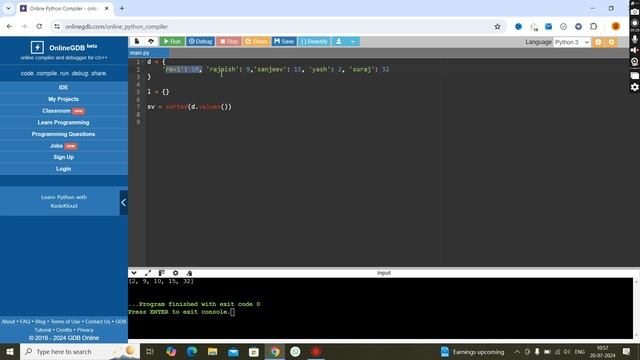Screen dimensions: 640x360
Task: Open Learn Python with KodeKloud ad
Action: [64, 202]
